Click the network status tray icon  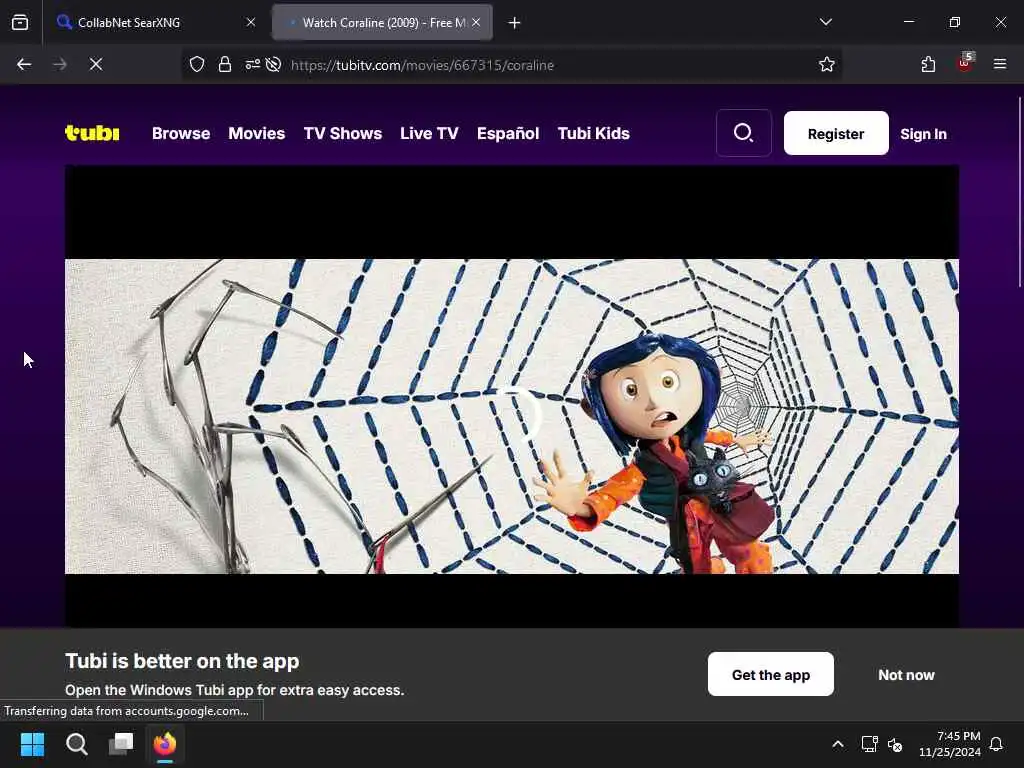pyautogui.click(x=869, y=744)
